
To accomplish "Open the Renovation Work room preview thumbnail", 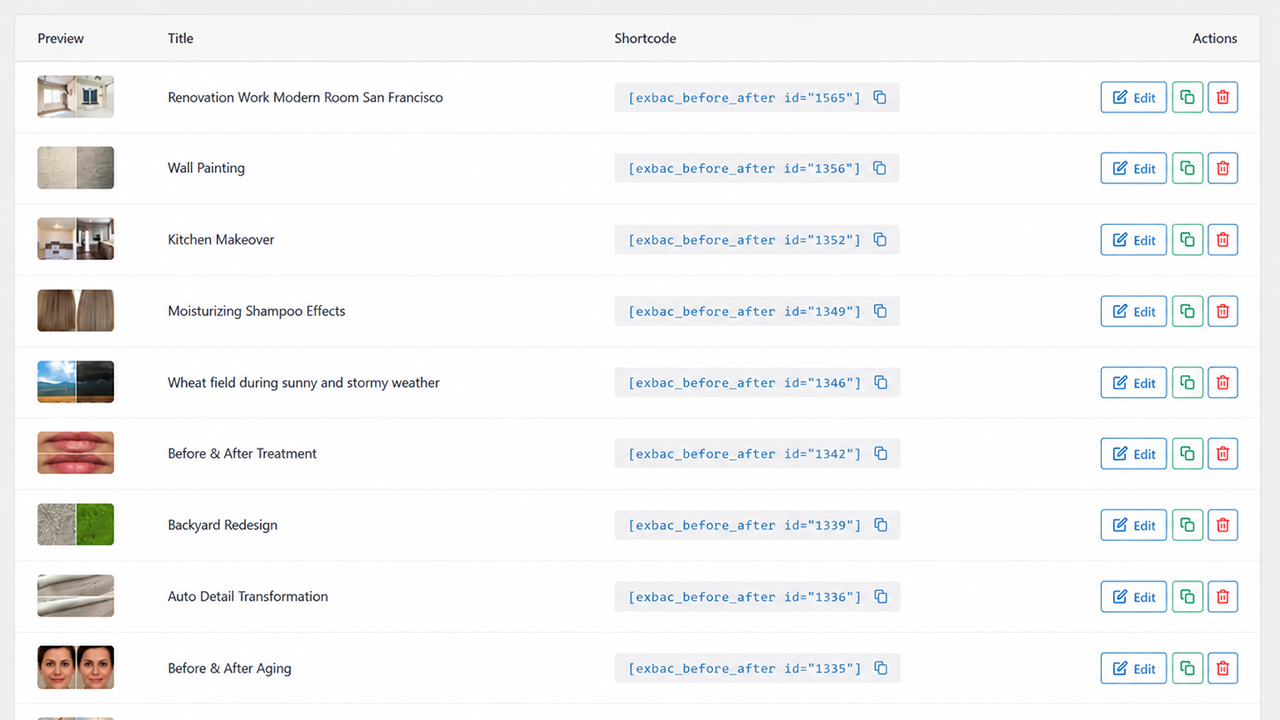I will click(76, 97).
